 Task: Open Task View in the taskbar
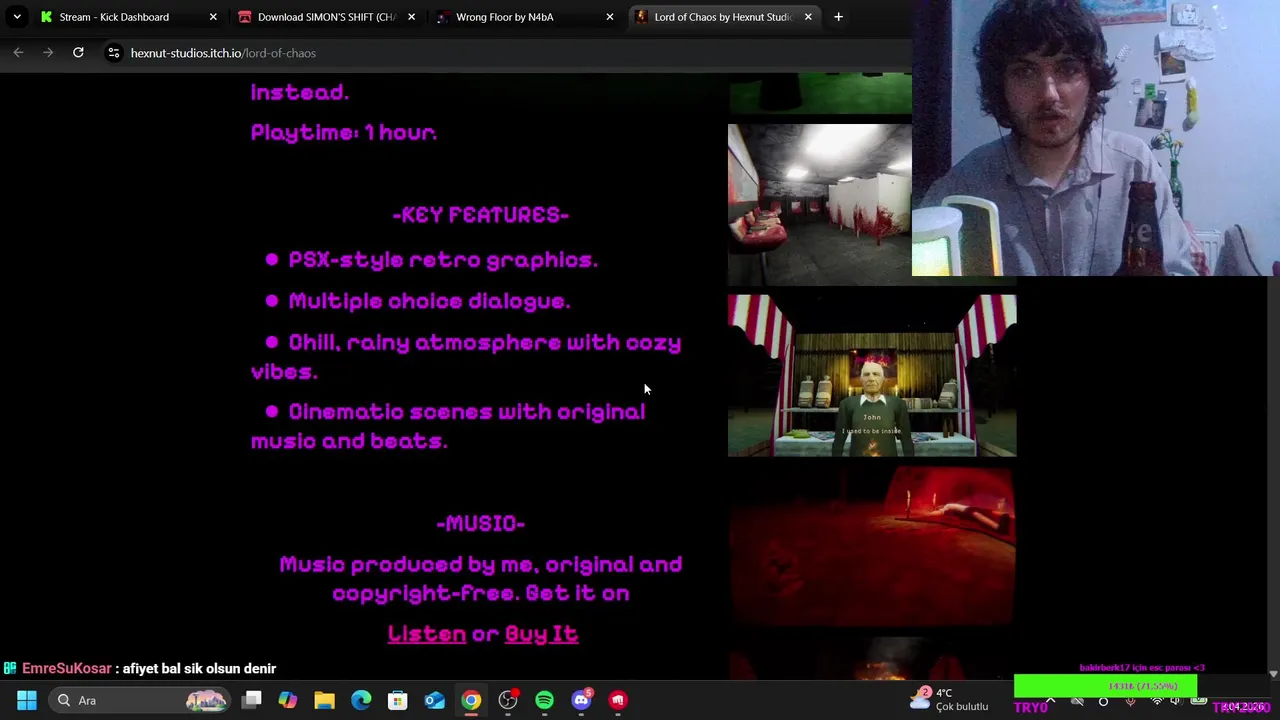click(x=252, y=700)
